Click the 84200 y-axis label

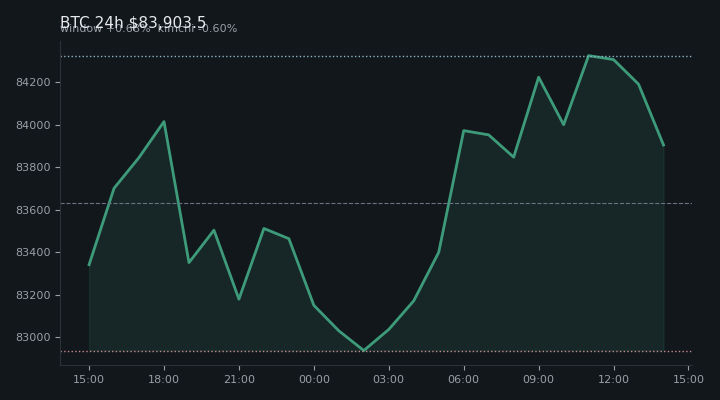[x=33, y=83]
